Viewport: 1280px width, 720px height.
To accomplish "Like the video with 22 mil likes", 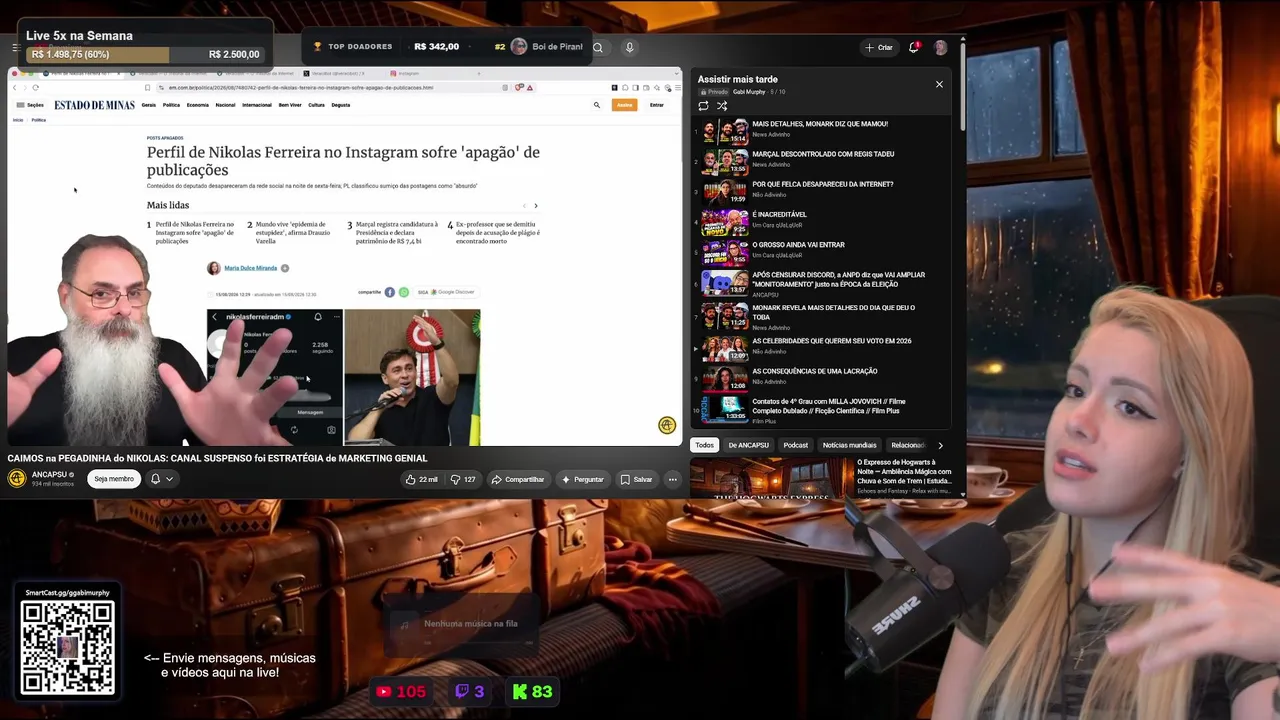I will coord(421,479).
